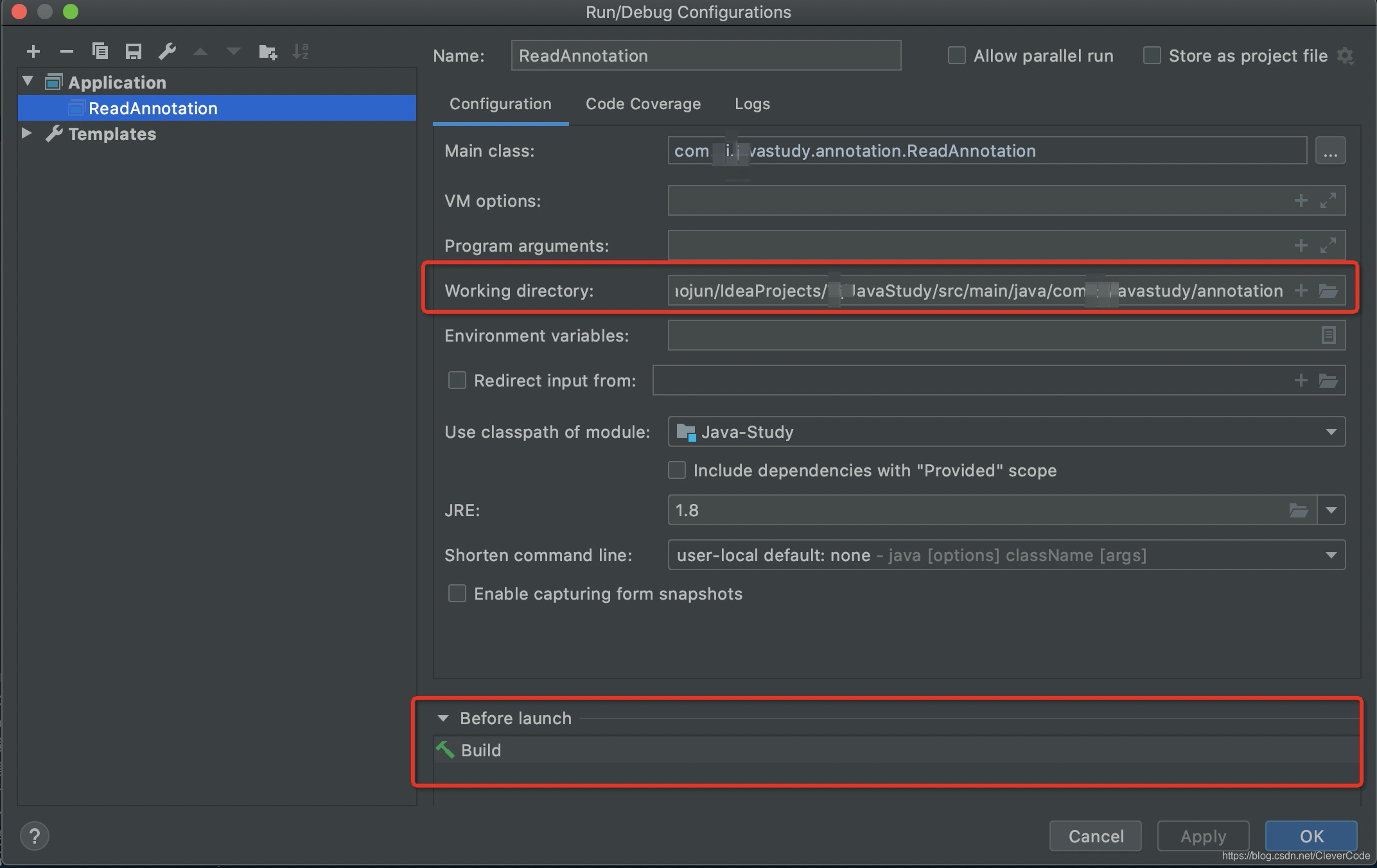Collapse the Before launch section
The image size is (1377, 868).
(x=443, y=718)
